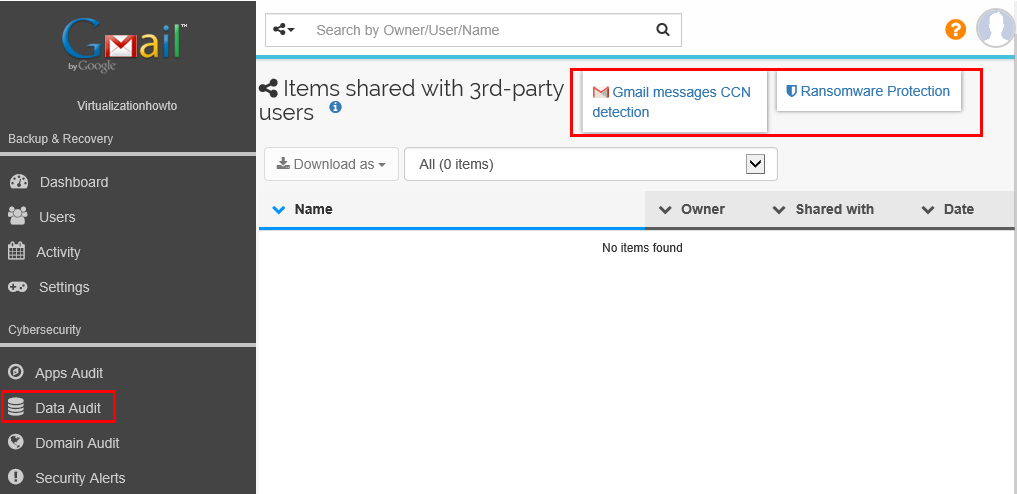Viewport: 1017px width, 494px height.
Task: Click the Dashboard gauge icon
Action: point(19,182)
